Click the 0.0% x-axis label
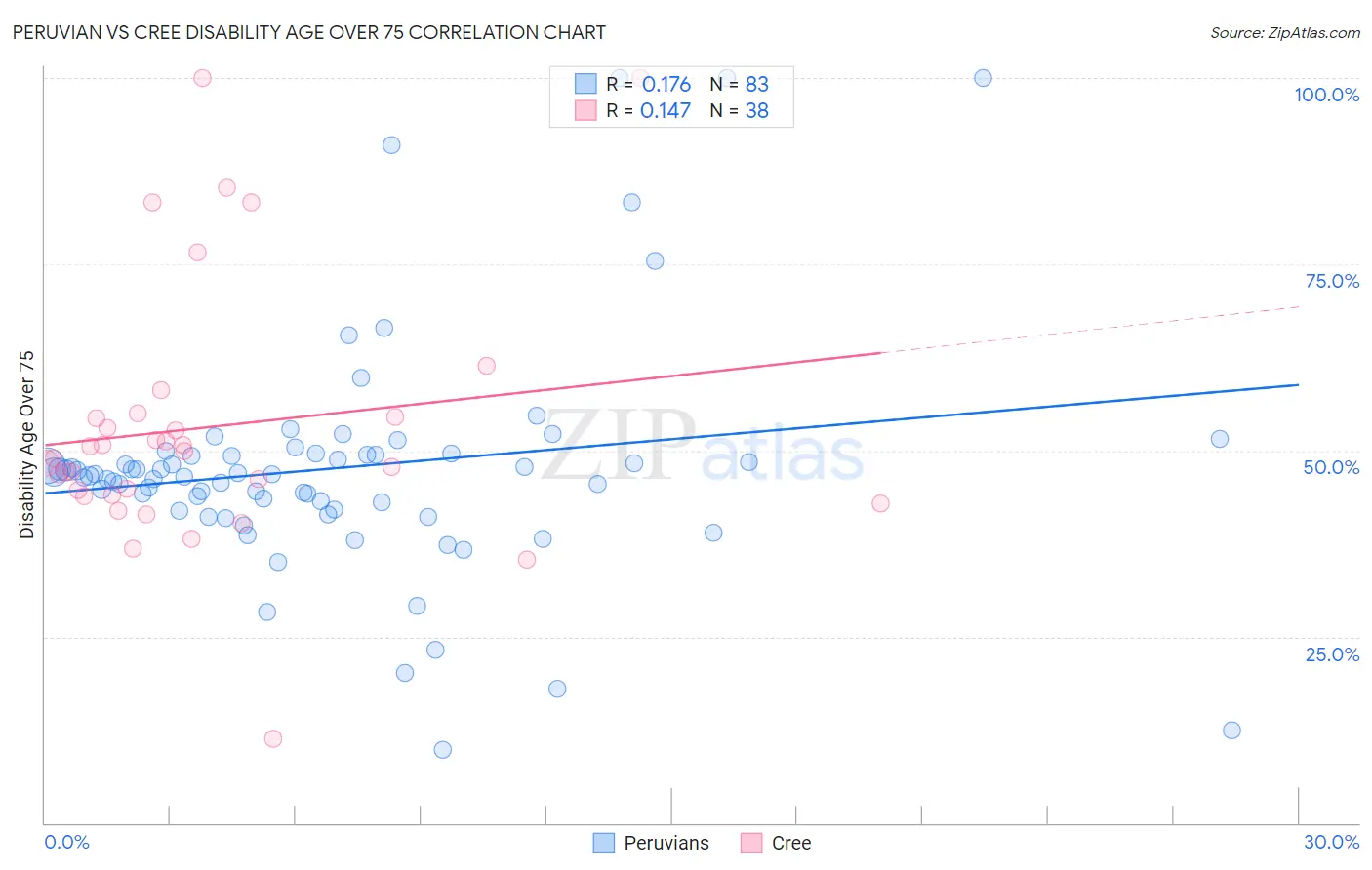 pos(67,842)
